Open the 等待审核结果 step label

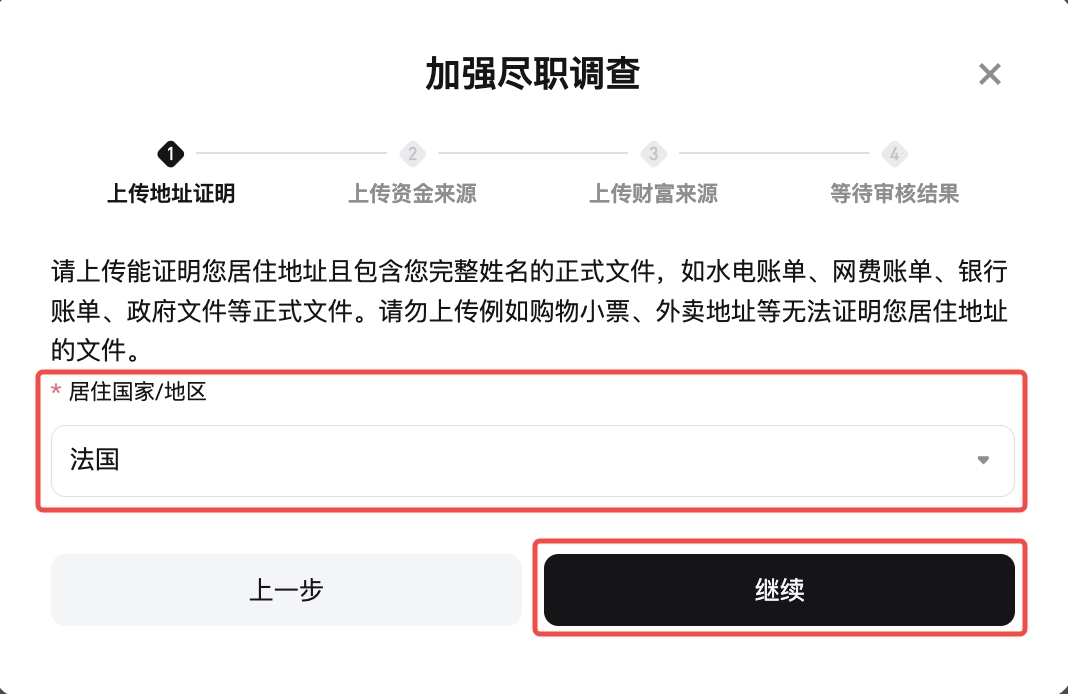[894, 193]
